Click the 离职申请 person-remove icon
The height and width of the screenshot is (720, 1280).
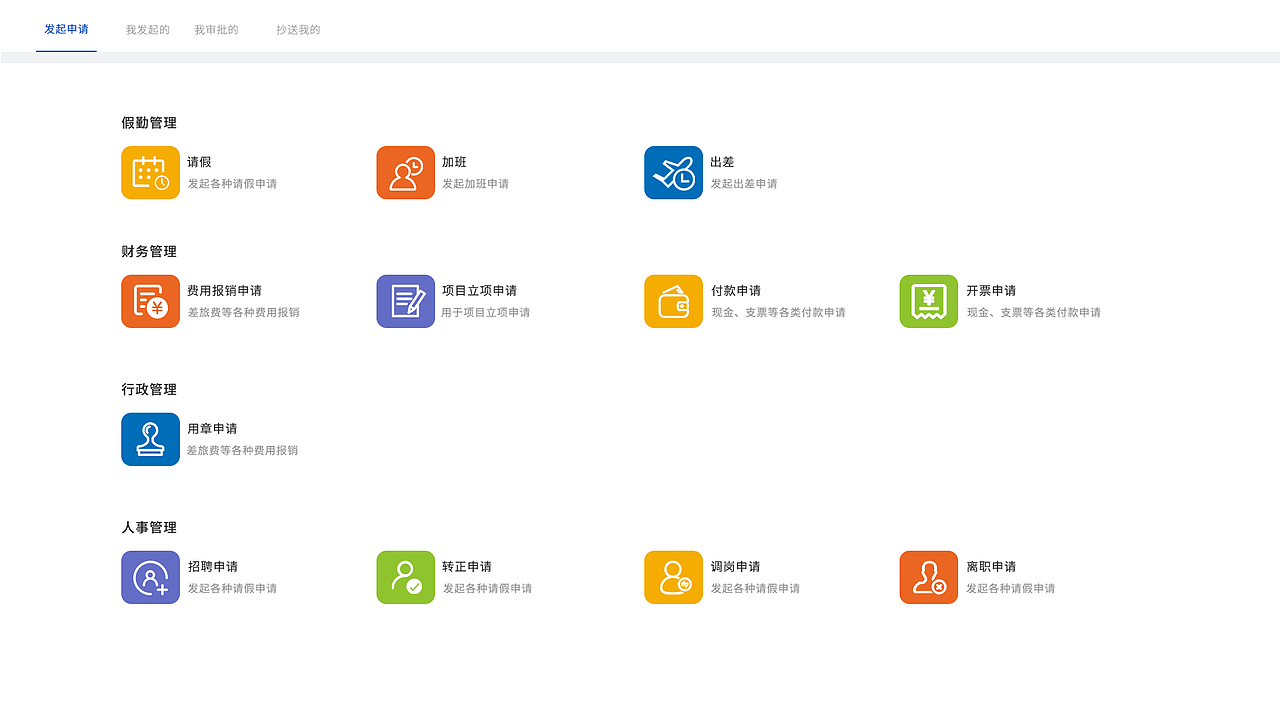click(929, 577)
